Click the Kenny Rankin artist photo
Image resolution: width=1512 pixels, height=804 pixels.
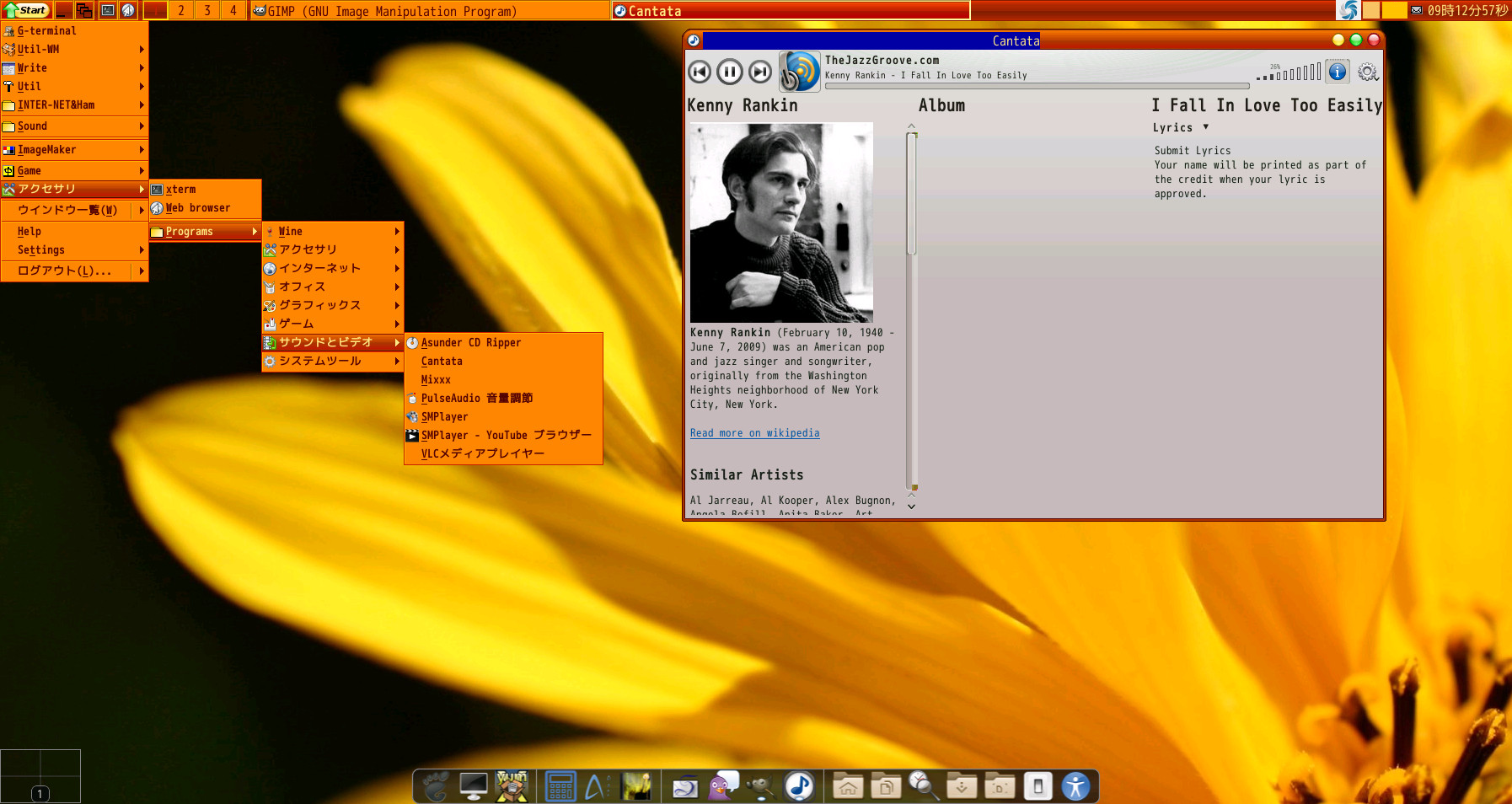(781, 222)
